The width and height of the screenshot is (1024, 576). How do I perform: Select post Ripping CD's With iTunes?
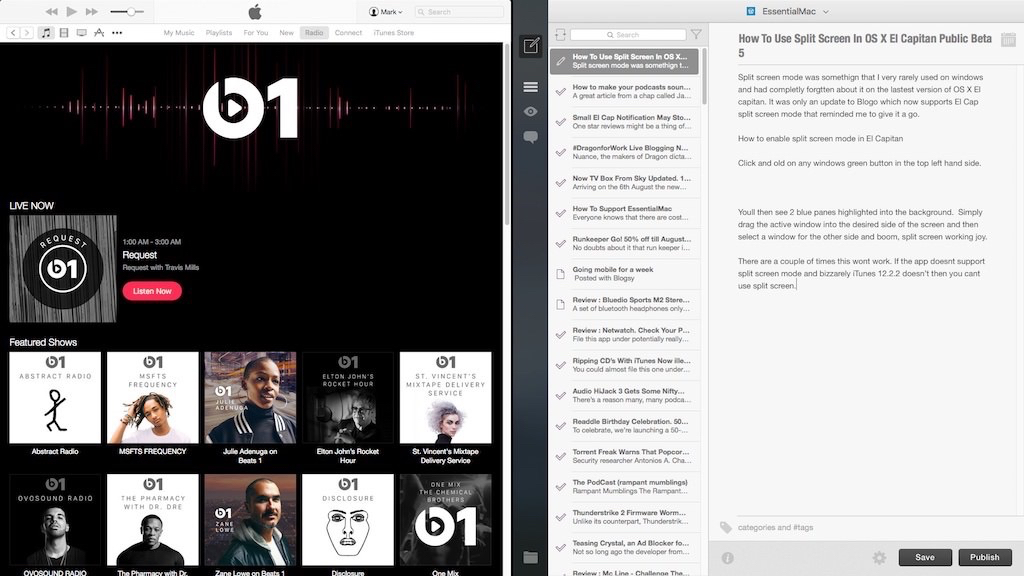(624, 365)
